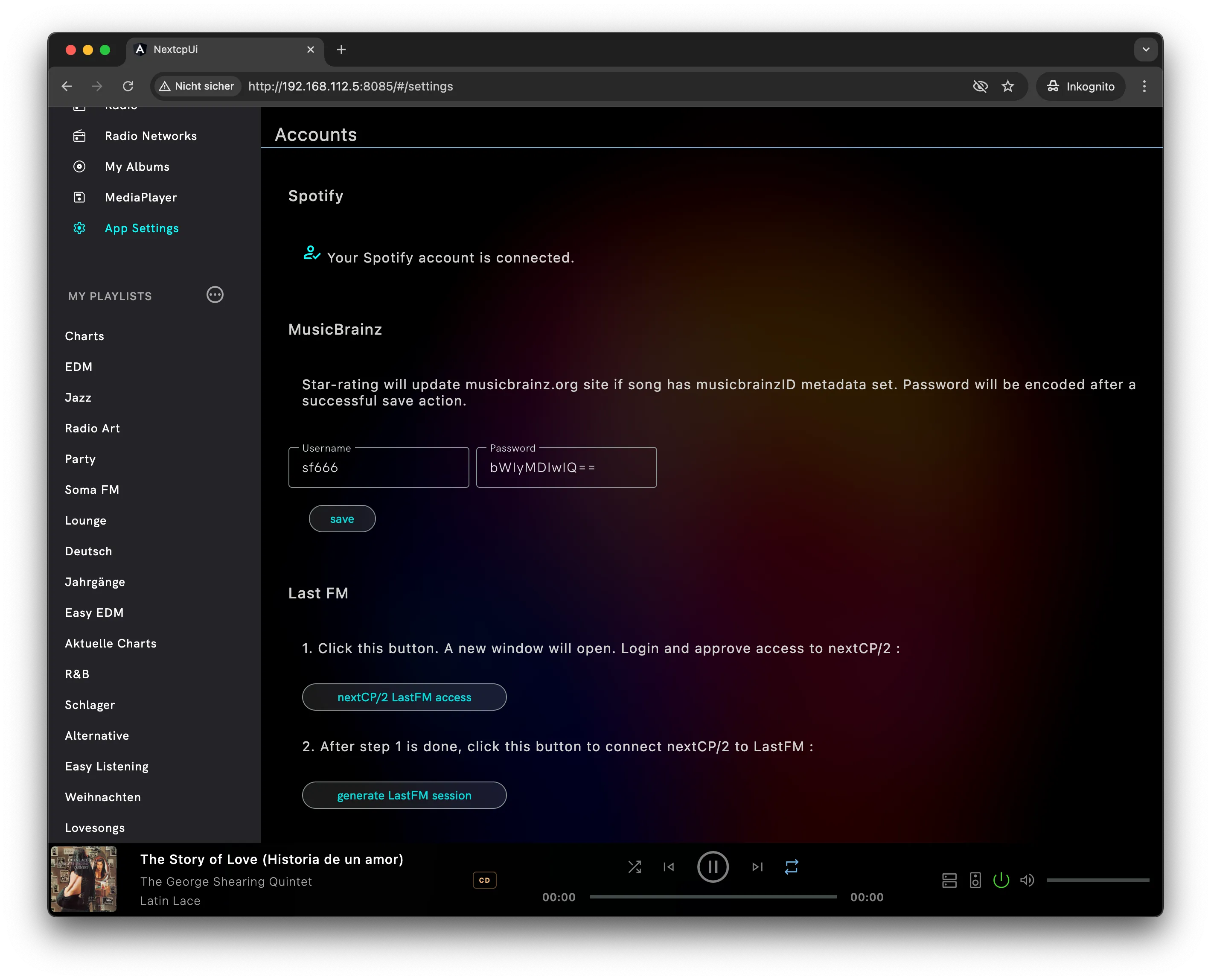Image resolution: width=1211 pixels, height=980 pixels.
Task: Click the MusicBrainz Password field
Action: (567, 467)
